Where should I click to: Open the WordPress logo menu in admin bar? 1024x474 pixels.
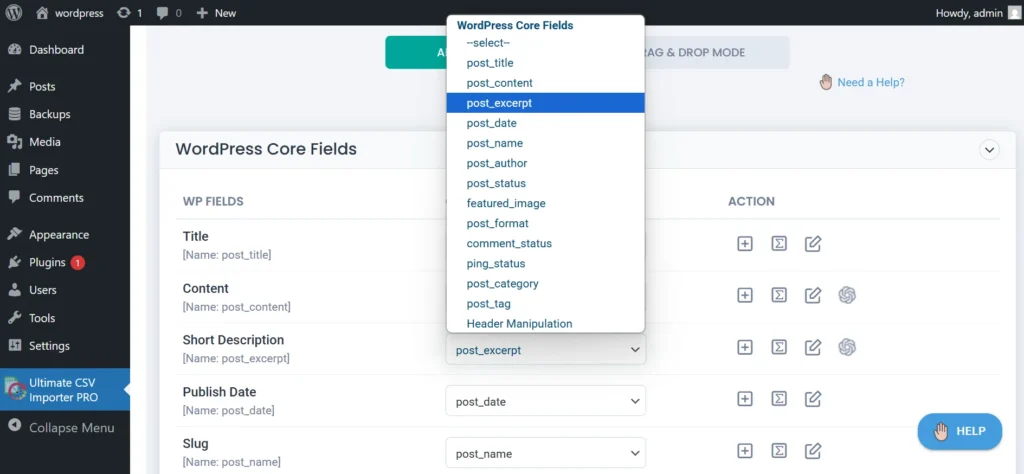click(14, 13)
